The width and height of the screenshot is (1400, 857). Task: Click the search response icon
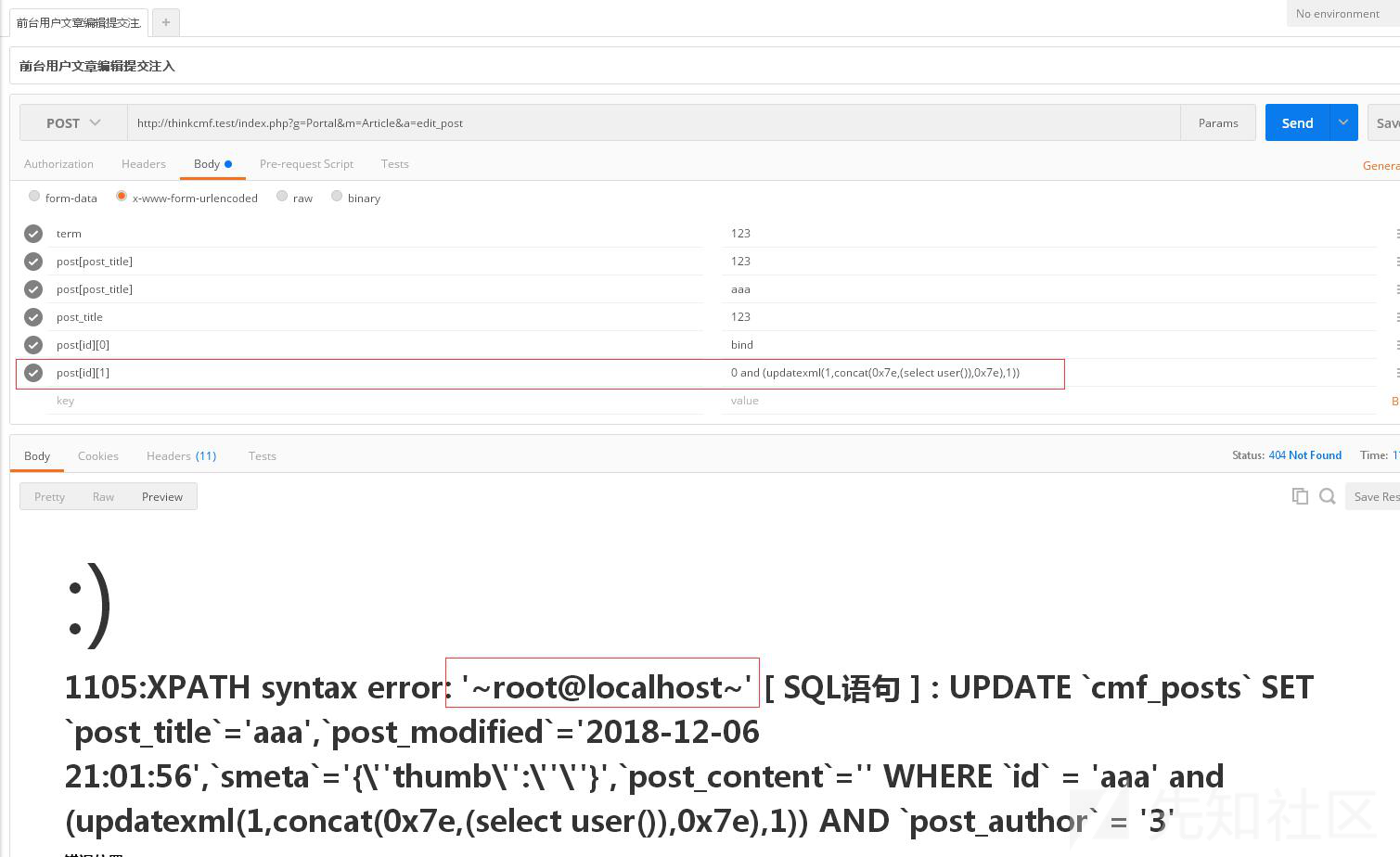point(1328,496)
